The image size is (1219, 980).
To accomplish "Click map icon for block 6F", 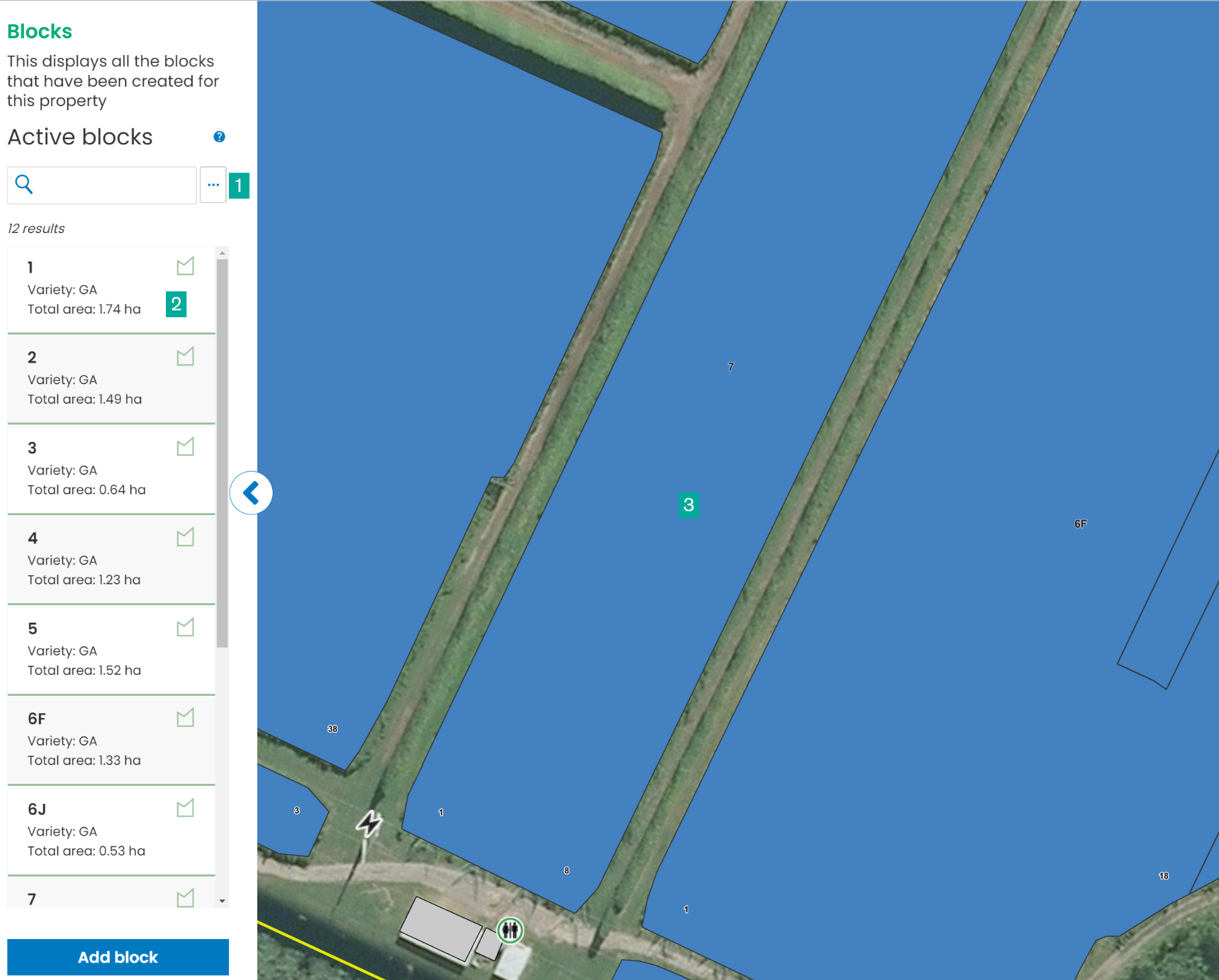I will [x=185, y=718].
